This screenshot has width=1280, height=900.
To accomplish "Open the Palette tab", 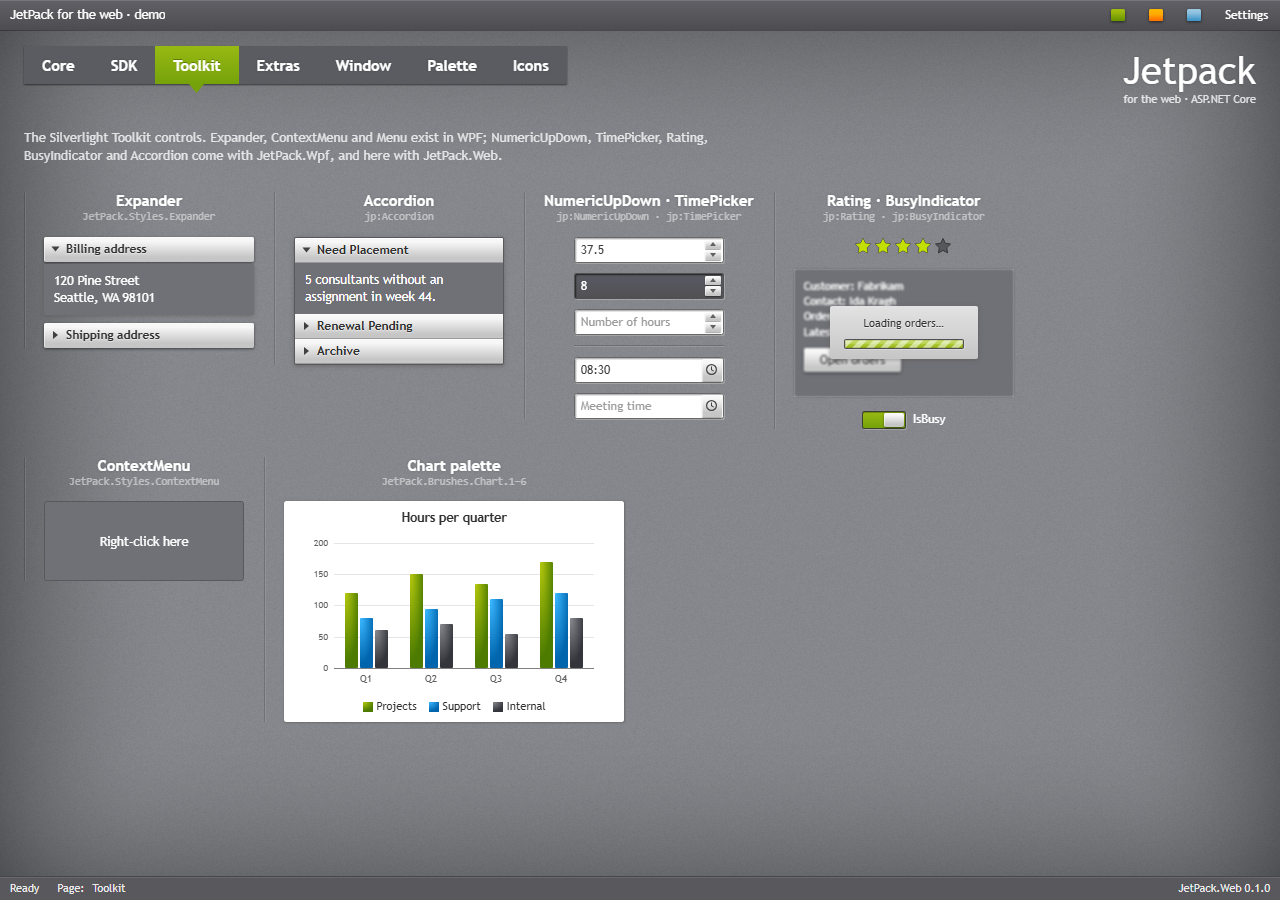I will click(452, 65).
